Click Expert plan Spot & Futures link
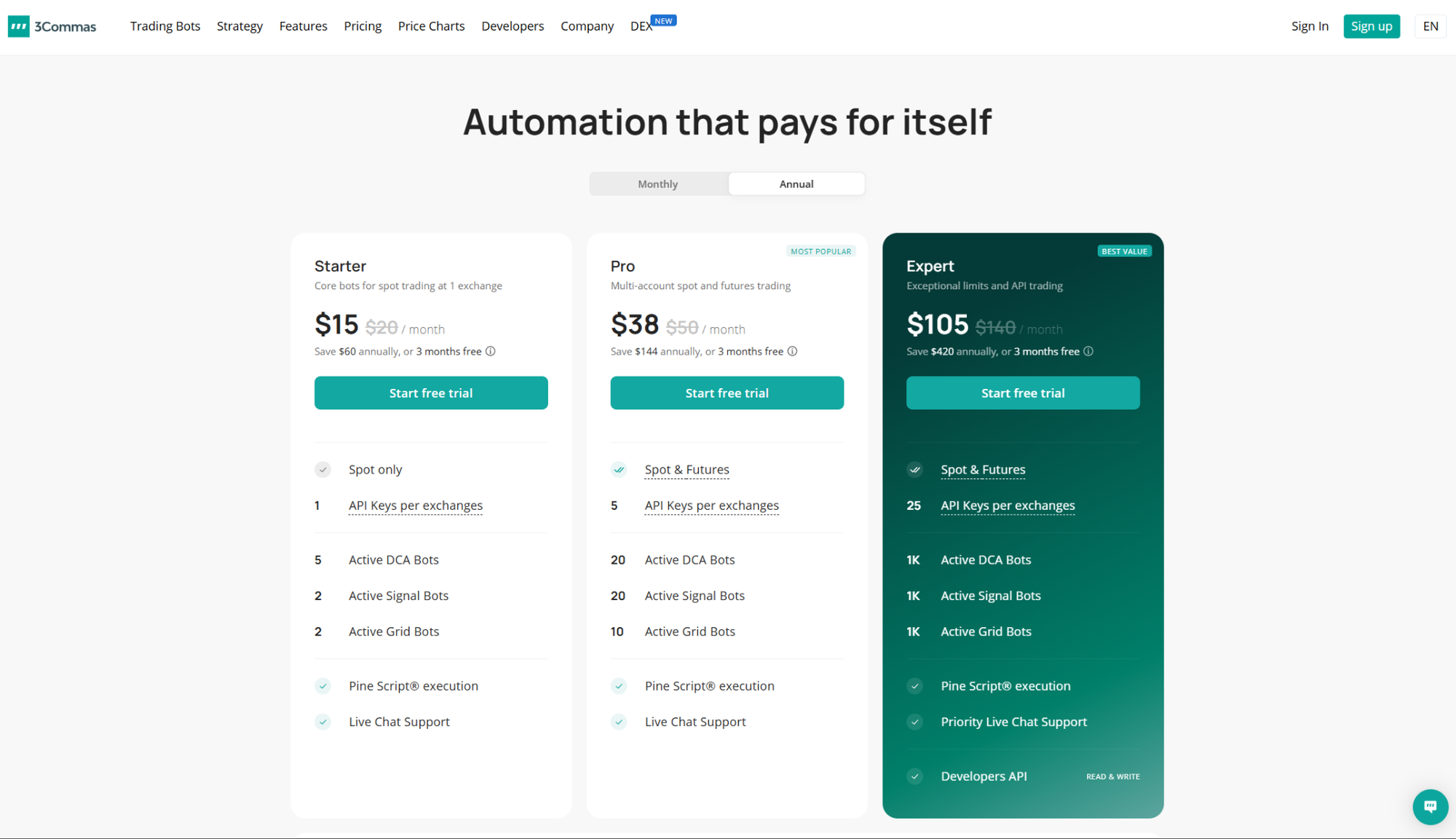Screen dimensions: 1456x839 pyautogui.click(x=983, y=470)
